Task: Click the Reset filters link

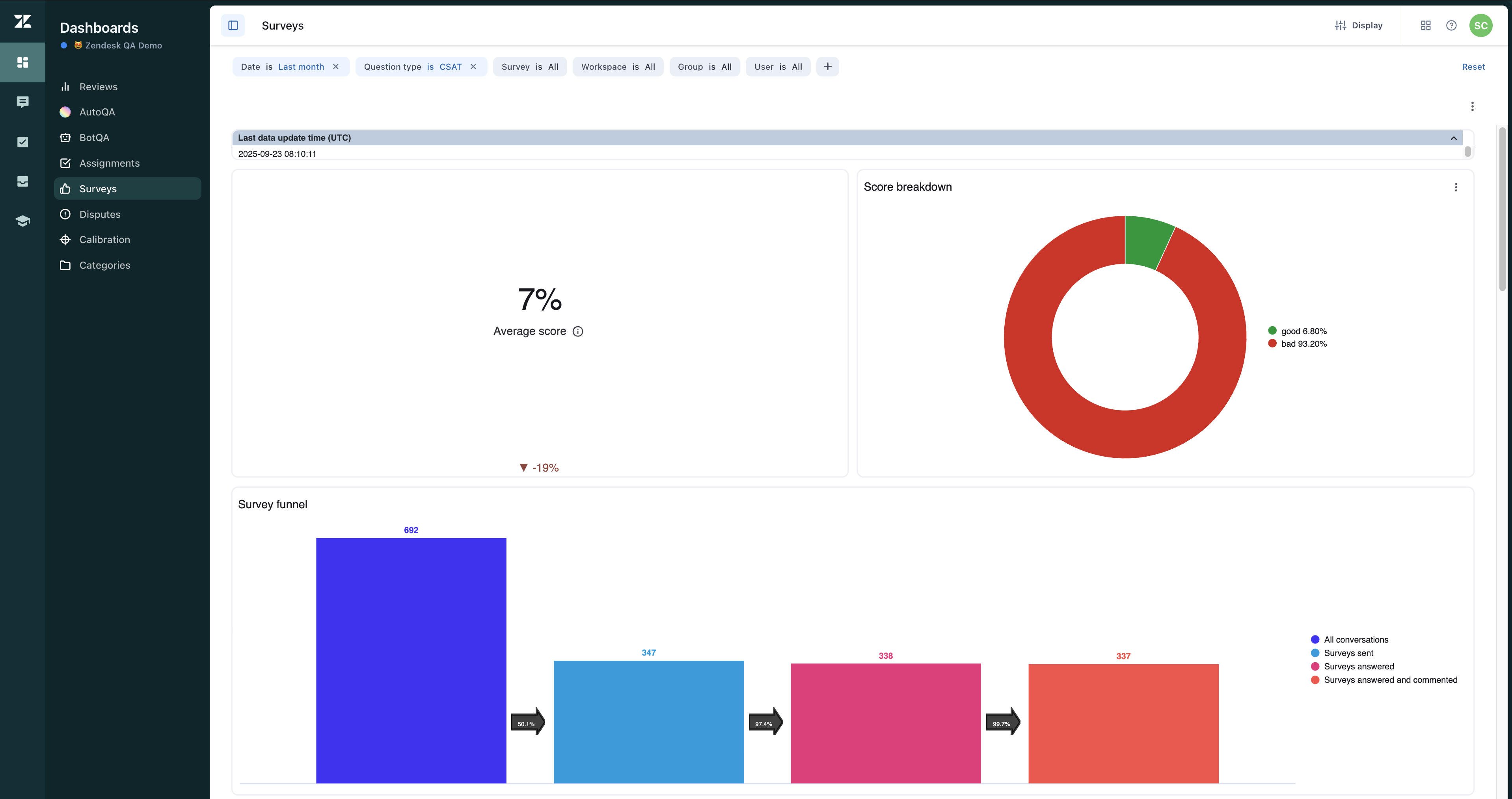Action: [1473, 67]
